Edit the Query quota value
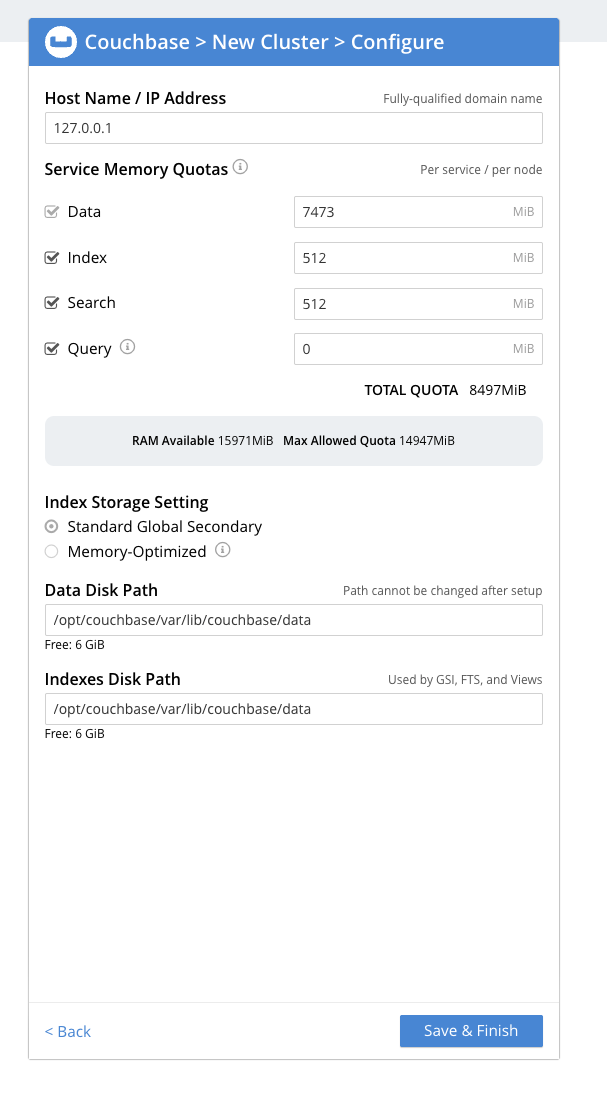Viewport: 607px width, 1093px height. [x=418, y=348]
